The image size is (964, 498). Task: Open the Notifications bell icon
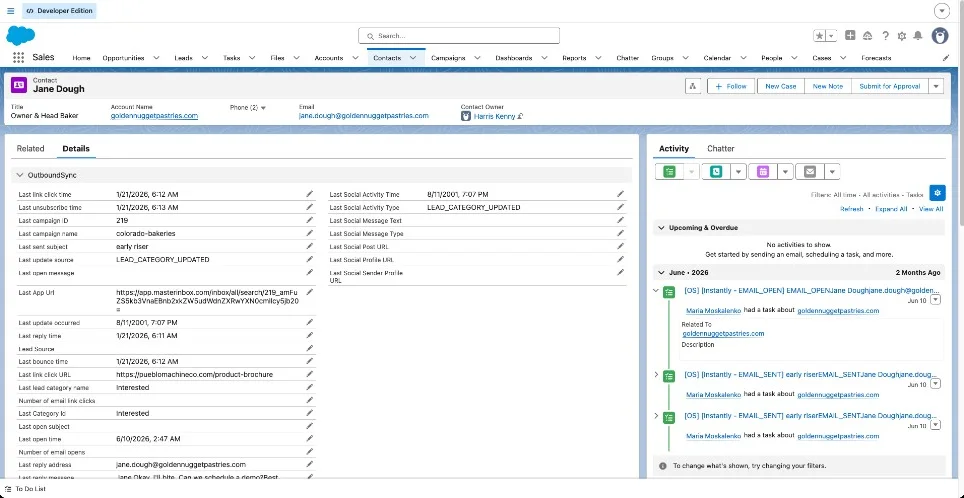918,36
